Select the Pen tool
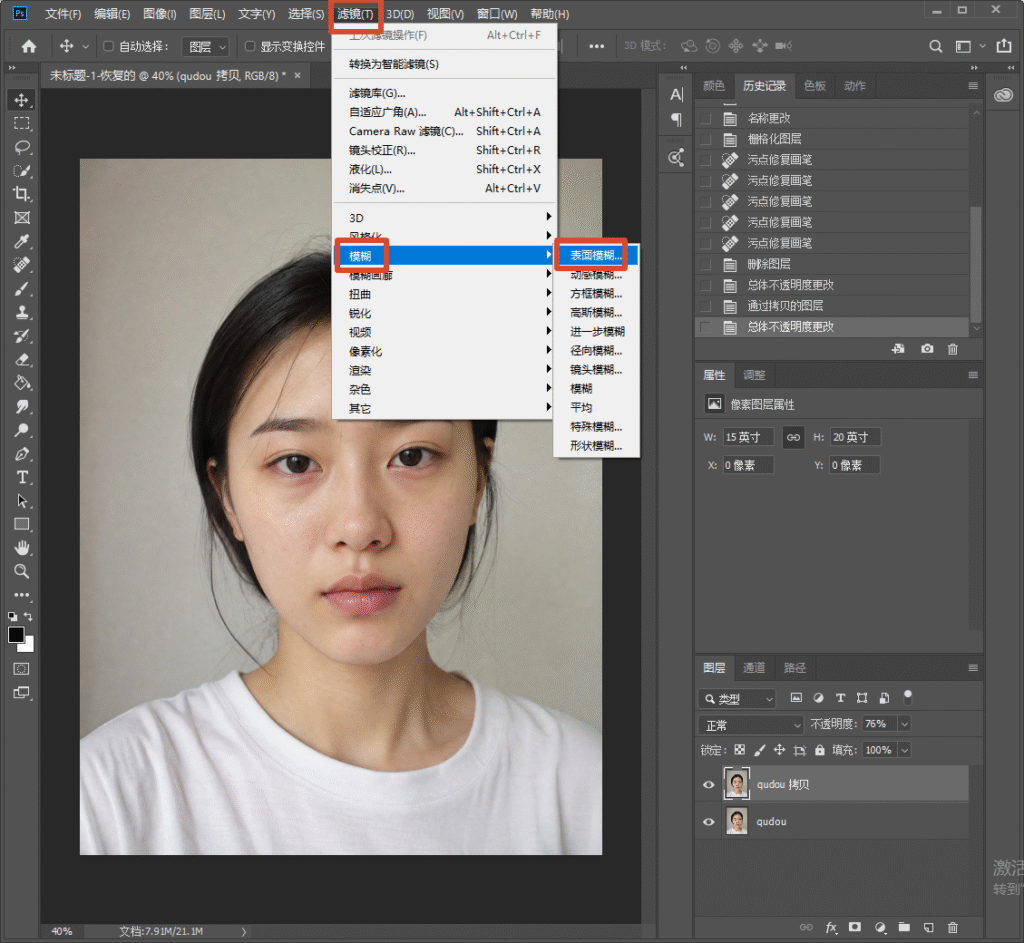1024x943 pixels. [22, 454]
